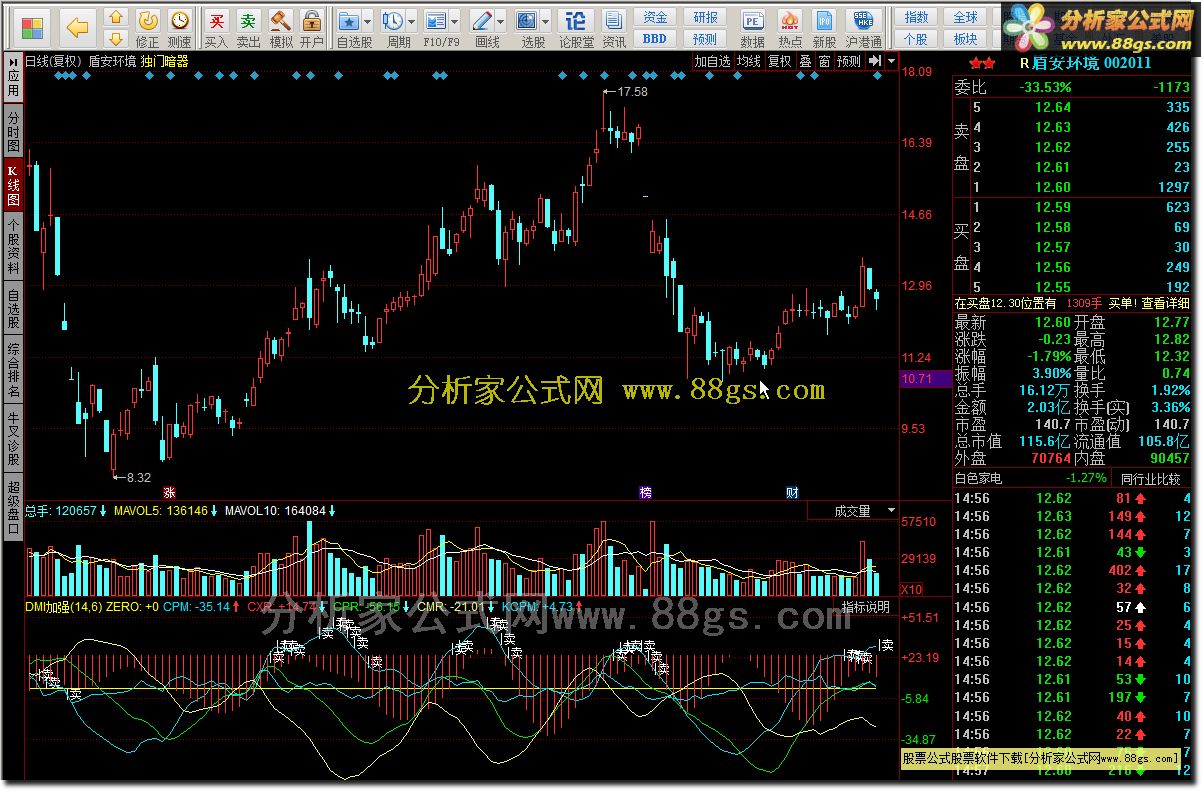
Task: Go back with the yellow left arrow
Action: point(77,27)
